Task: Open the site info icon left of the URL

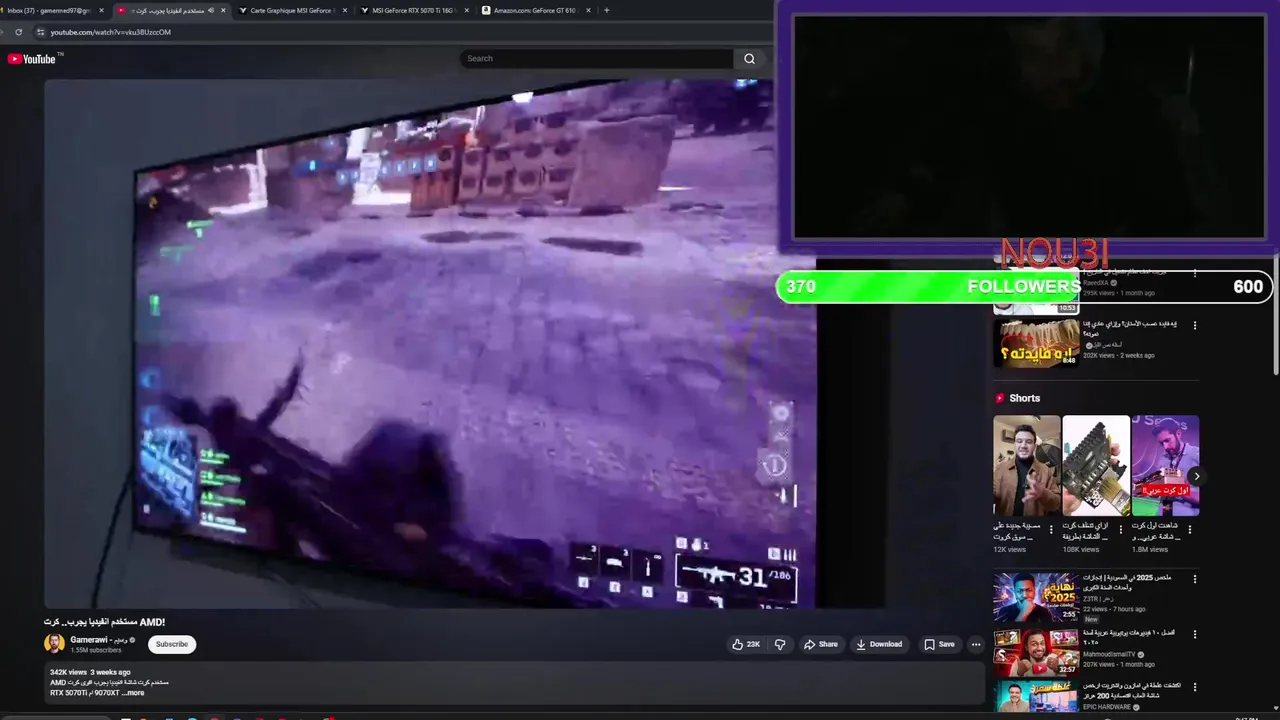Action: pos(41,32)
